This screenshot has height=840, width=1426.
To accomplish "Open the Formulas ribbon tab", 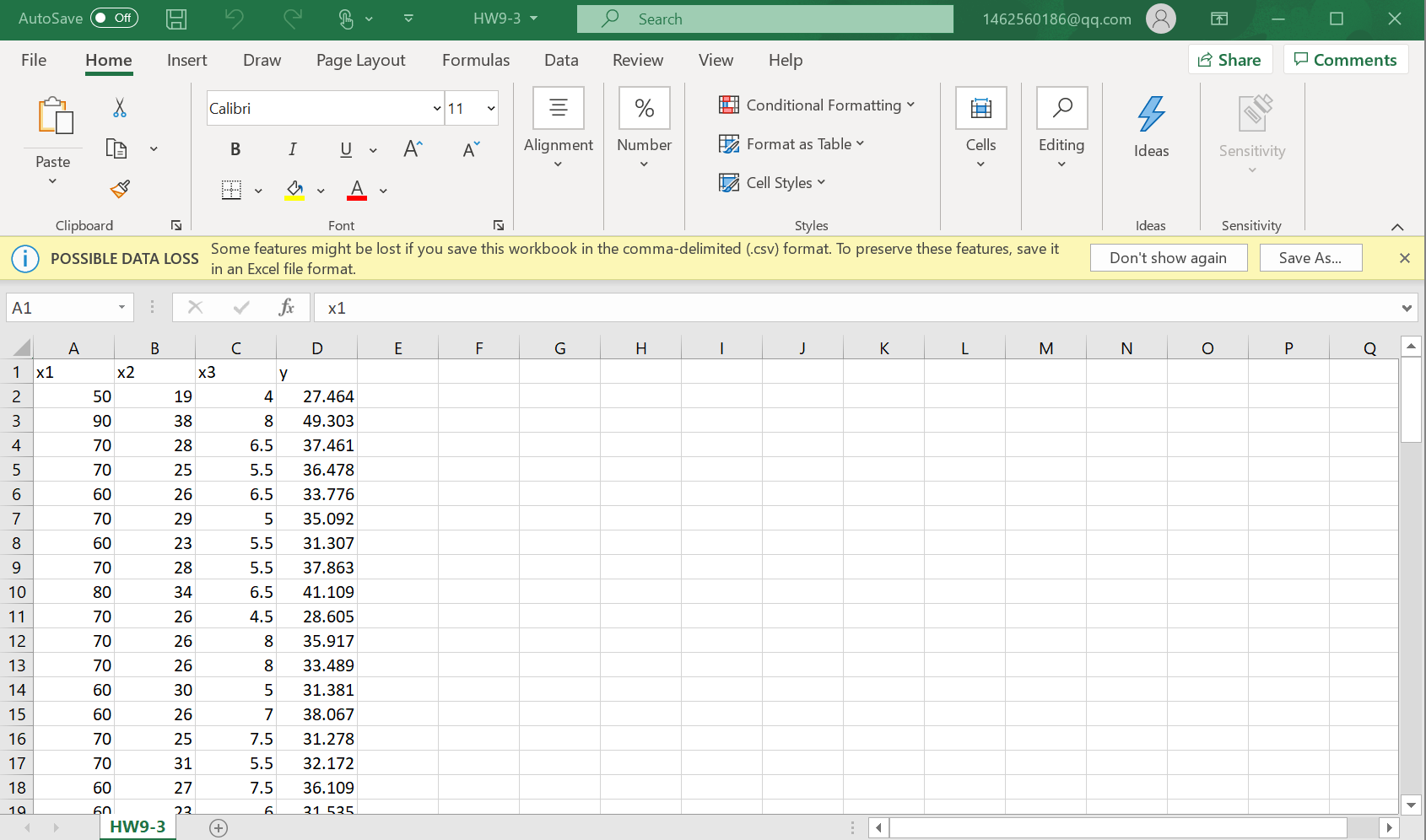I will coord(475,60).
